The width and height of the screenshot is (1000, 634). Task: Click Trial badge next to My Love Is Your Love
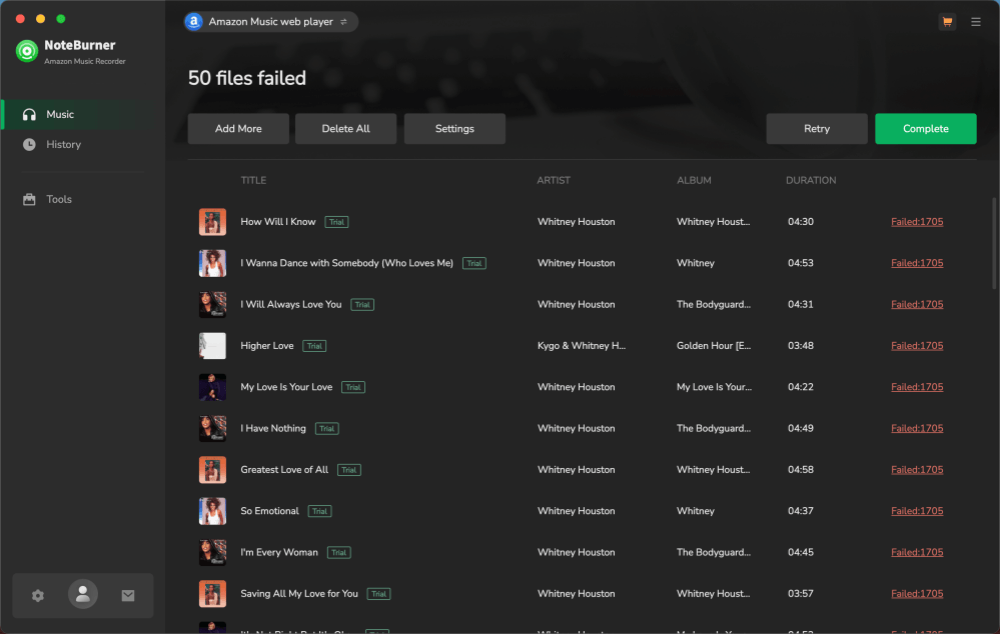(x=353, y=387)
